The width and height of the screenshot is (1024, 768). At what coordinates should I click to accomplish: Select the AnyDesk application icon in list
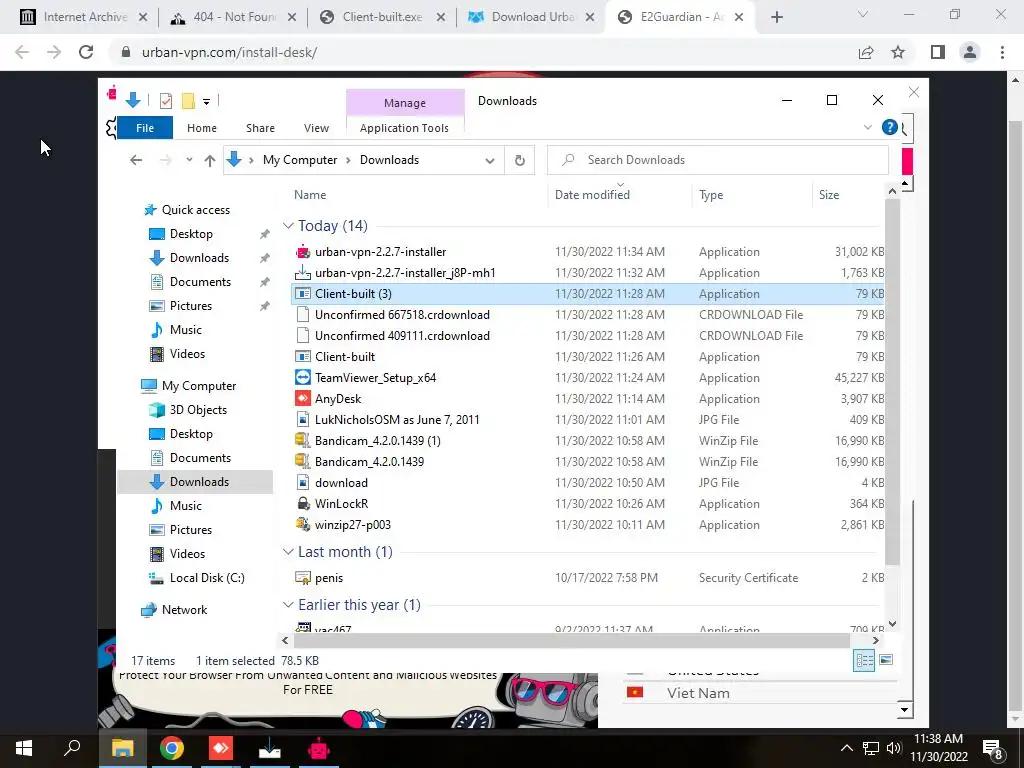coord(302,398)
